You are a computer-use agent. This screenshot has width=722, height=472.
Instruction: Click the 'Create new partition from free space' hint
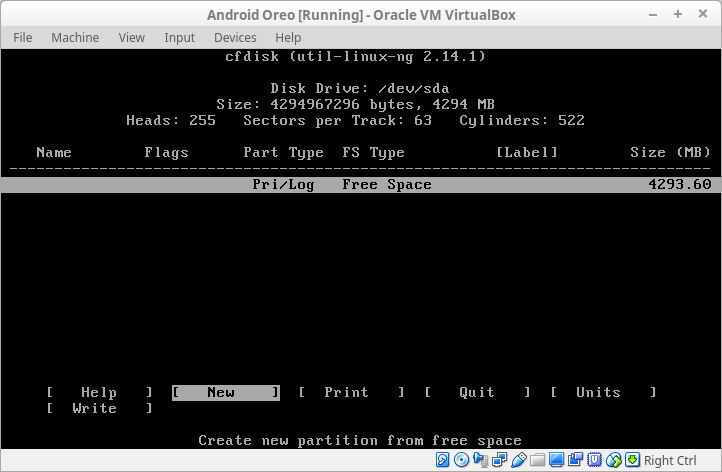coord(360,441)
